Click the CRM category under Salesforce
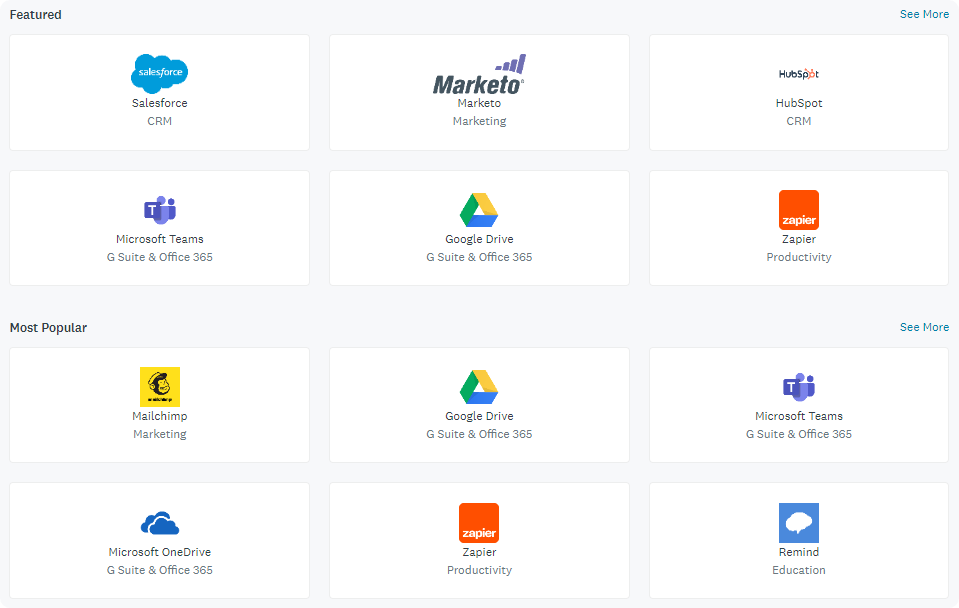The width and height of the screenshot is (959, 608). [160, 121]
